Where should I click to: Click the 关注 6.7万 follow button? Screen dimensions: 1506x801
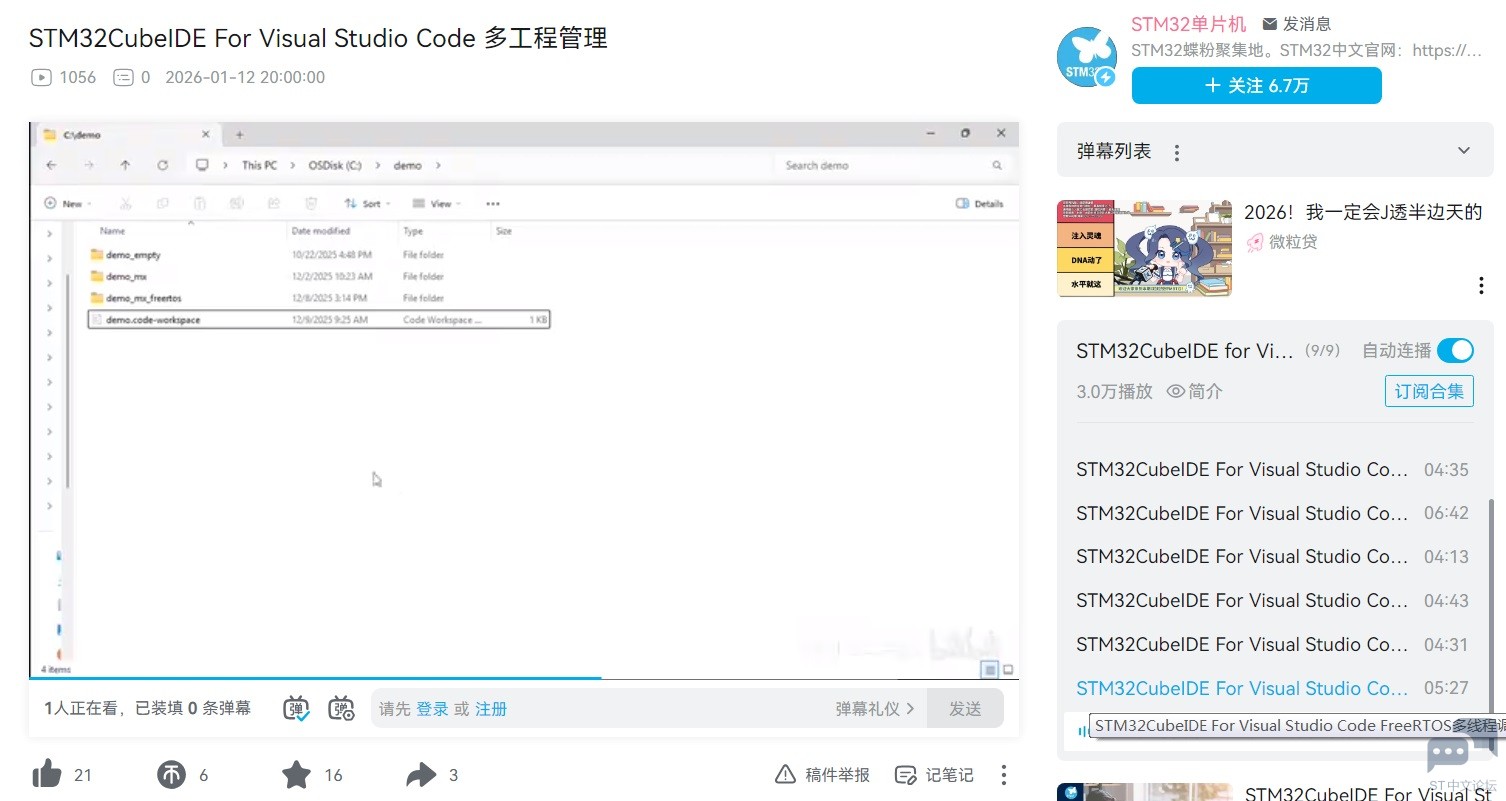click(1256, 86)
